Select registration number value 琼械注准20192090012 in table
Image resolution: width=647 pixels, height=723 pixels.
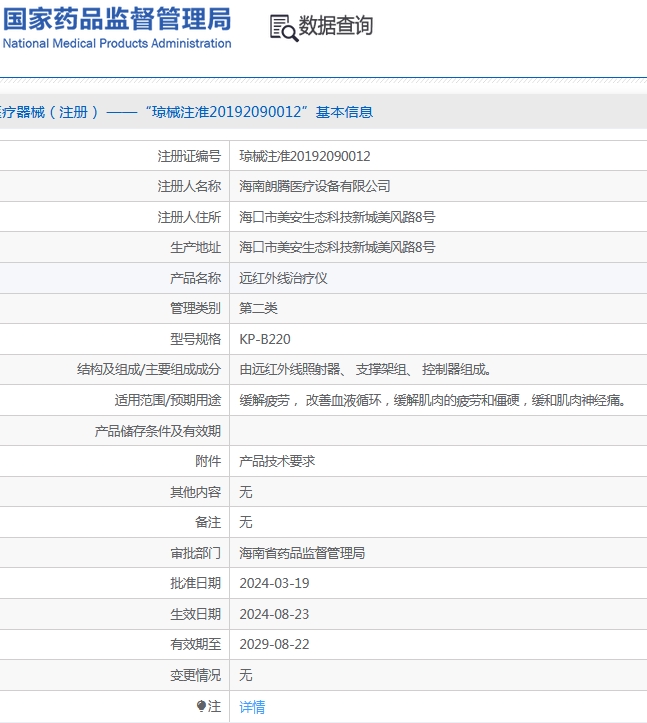coord(305,156)
